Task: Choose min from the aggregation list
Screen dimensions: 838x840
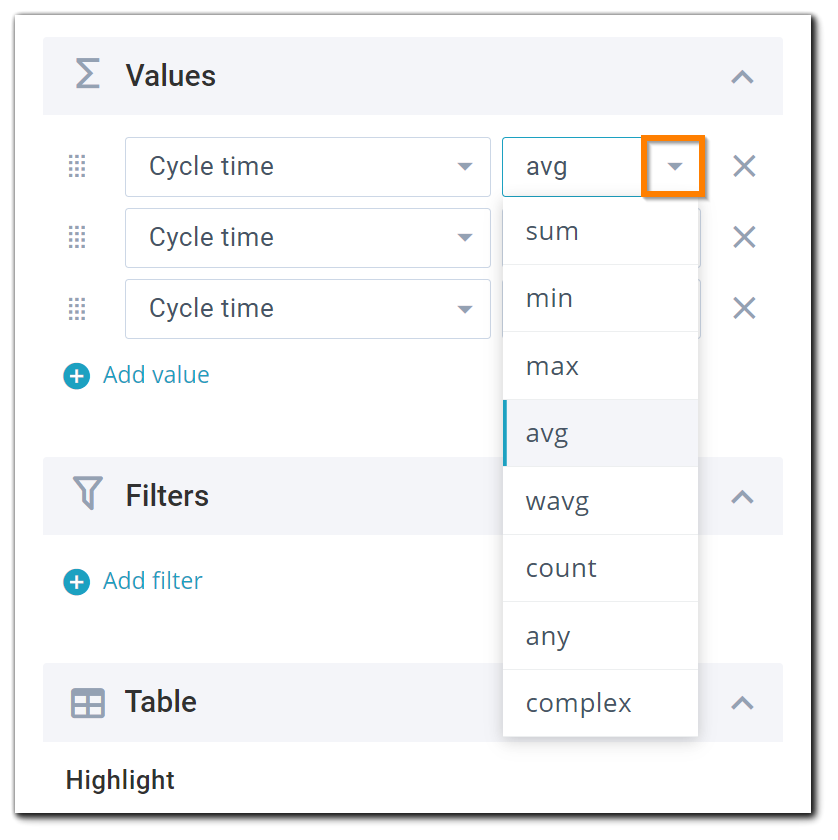Action: pyautogui.click(x=600, y=298)
